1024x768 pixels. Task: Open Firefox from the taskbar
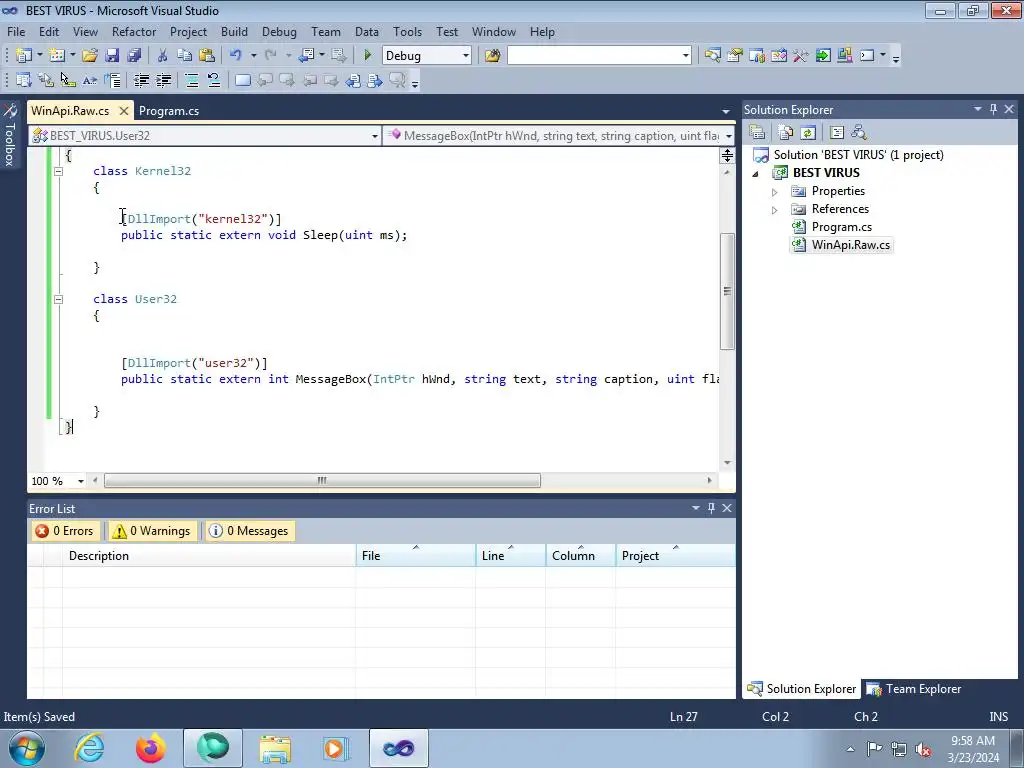150,748
